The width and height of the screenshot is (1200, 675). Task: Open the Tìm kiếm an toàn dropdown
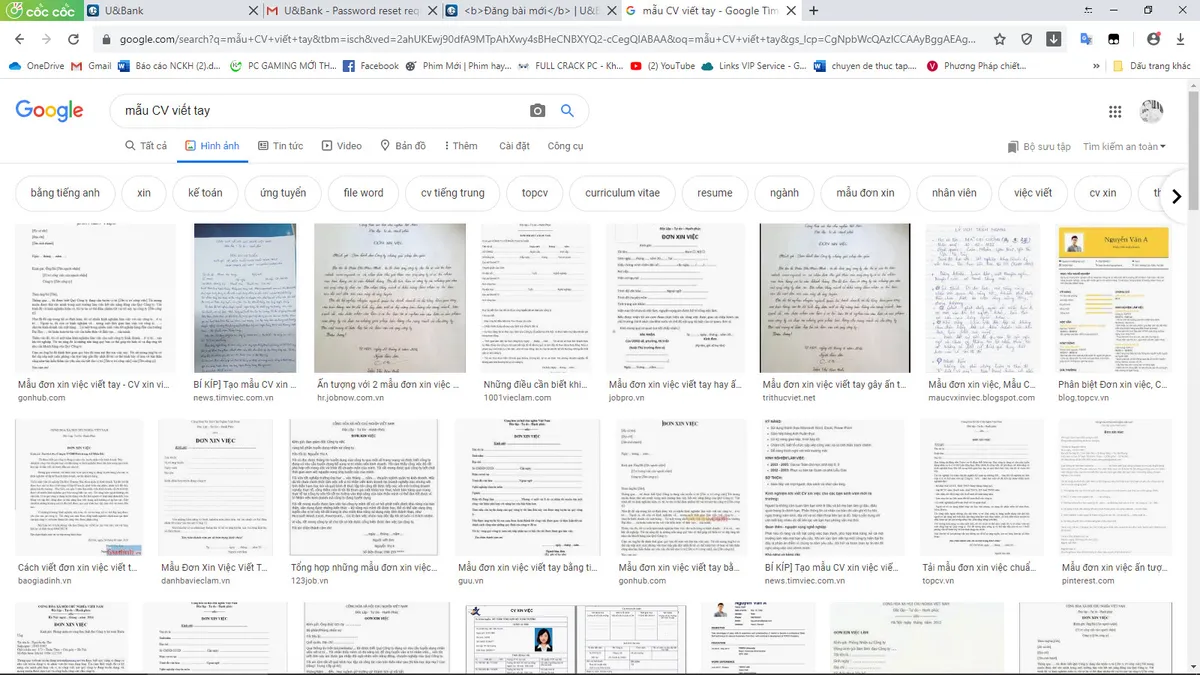pyautogui.click(x=1124, y=146)
